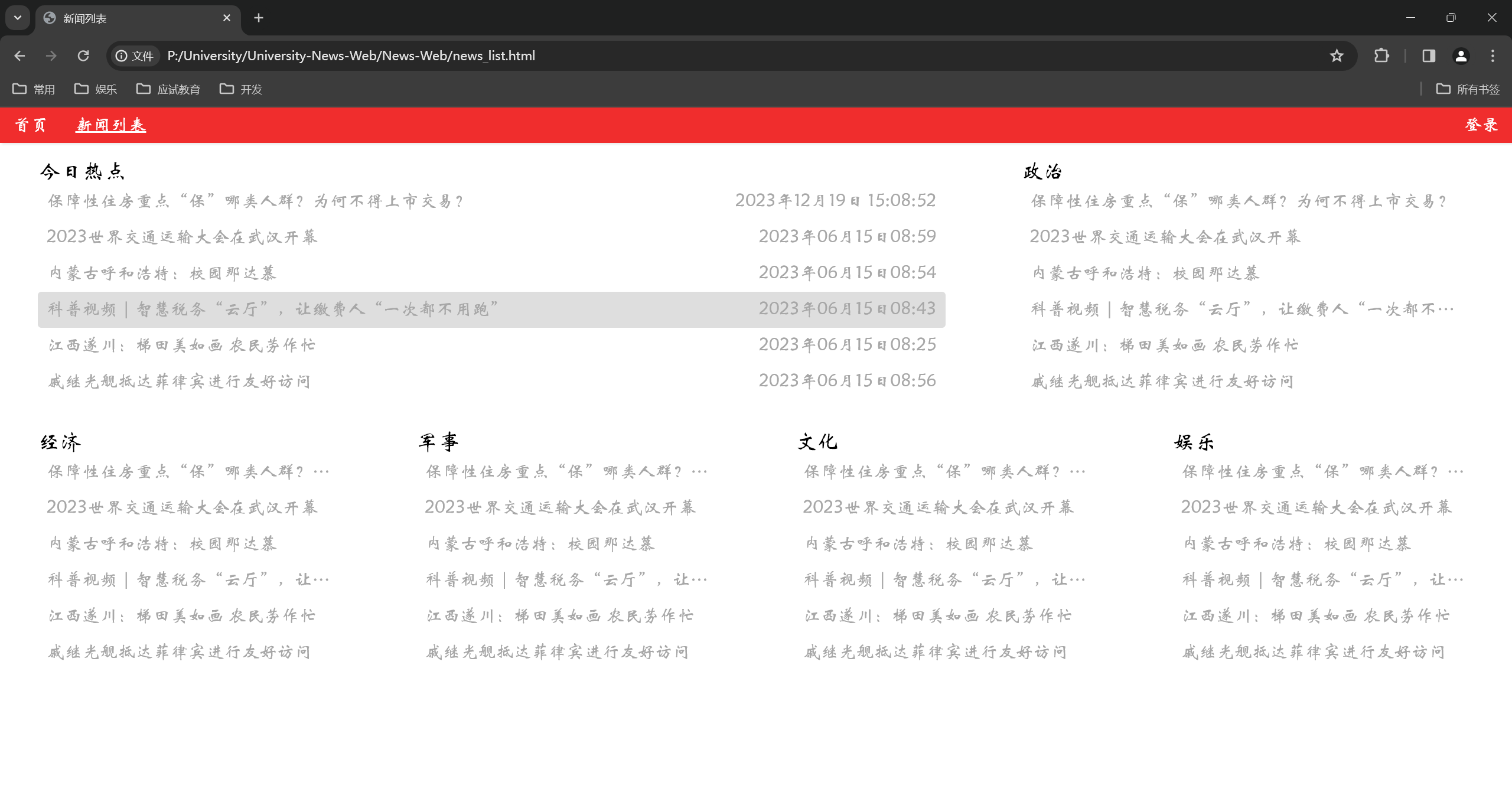Image resolution: width=1512 pixels, height=808 pixels.
Task: Open 内蒙古呼和浩特 headline under 经济
Action: [x=162, y=543]
